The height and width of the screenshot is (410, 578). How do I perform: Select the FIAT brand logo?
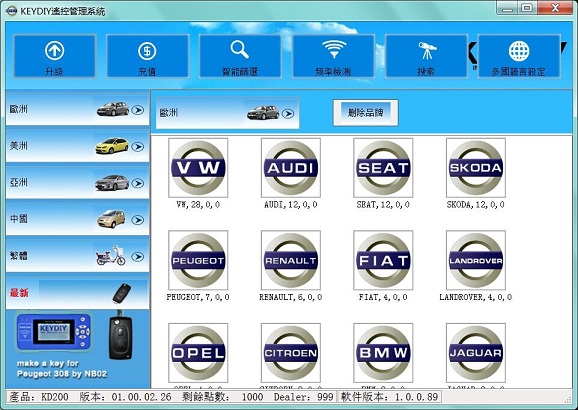pyautogui.click(x=383, y=260)
